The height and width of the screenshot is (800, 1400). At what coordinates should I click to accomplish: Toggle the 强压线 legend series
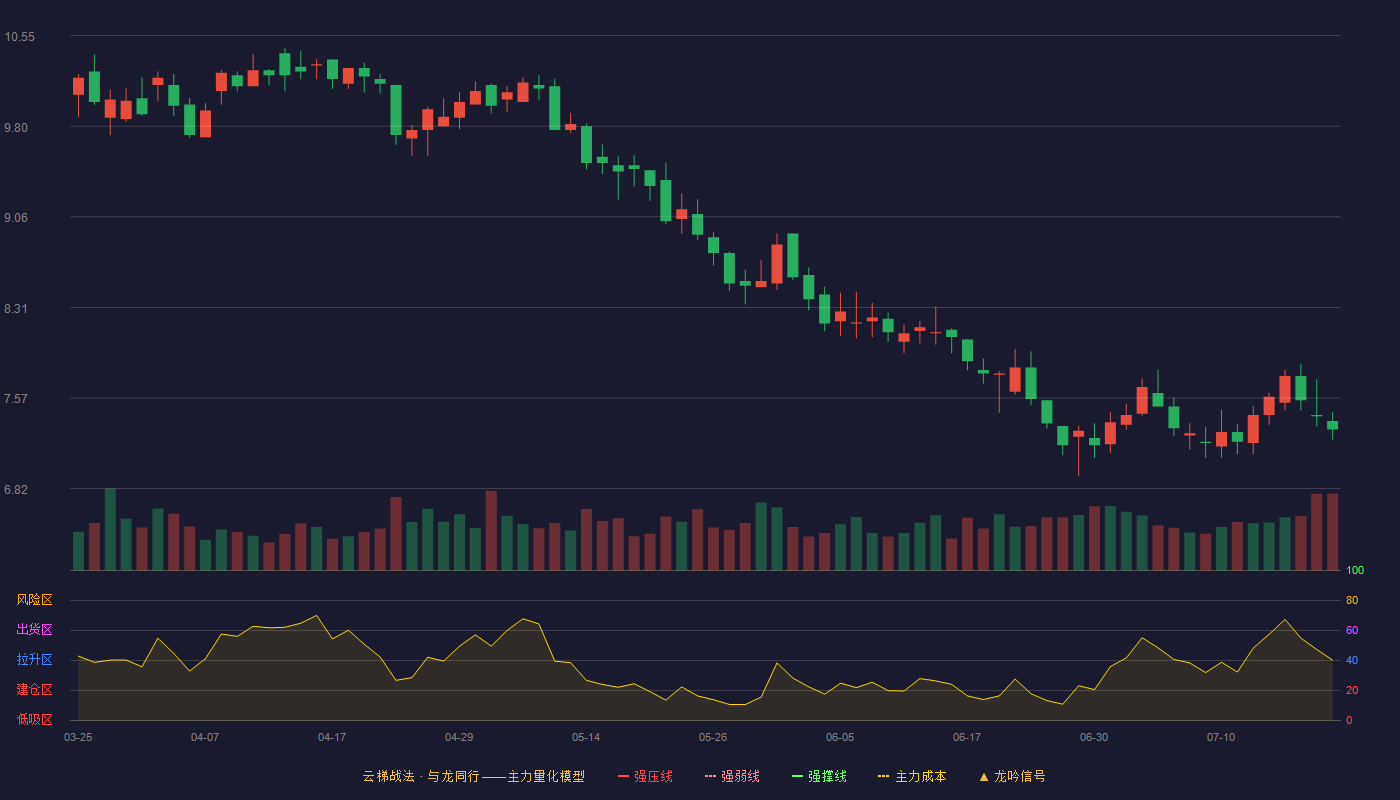tap(645, 776)
